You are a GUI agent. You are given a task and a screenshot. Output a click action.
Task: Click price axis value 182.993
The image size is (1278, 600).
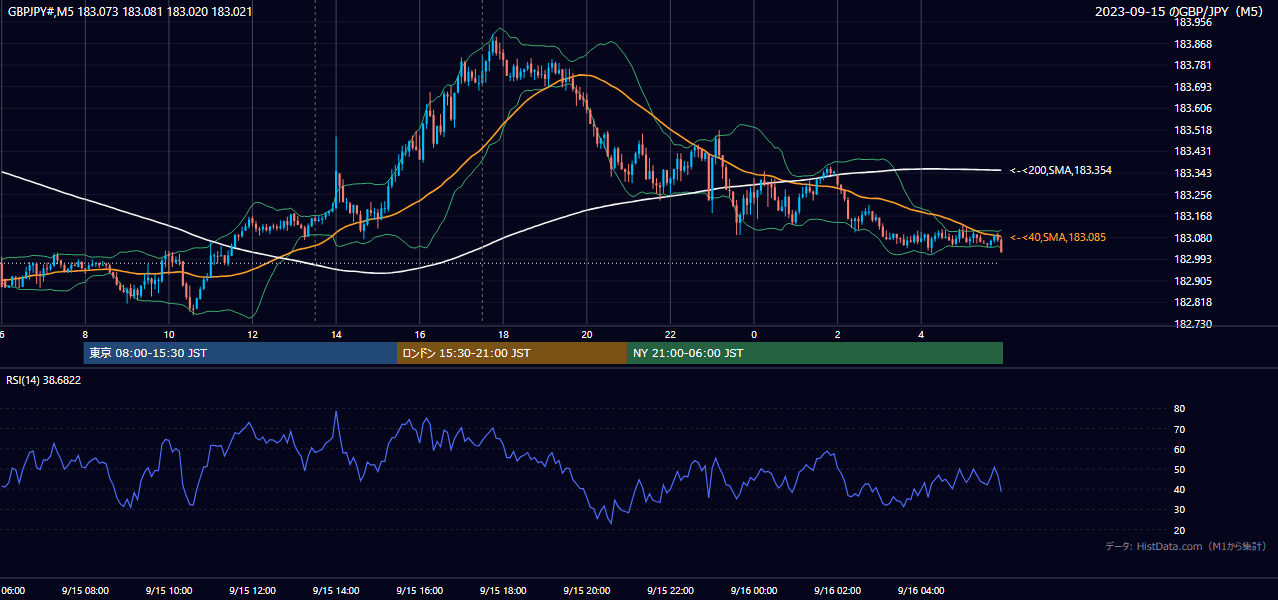[1193, 259]
